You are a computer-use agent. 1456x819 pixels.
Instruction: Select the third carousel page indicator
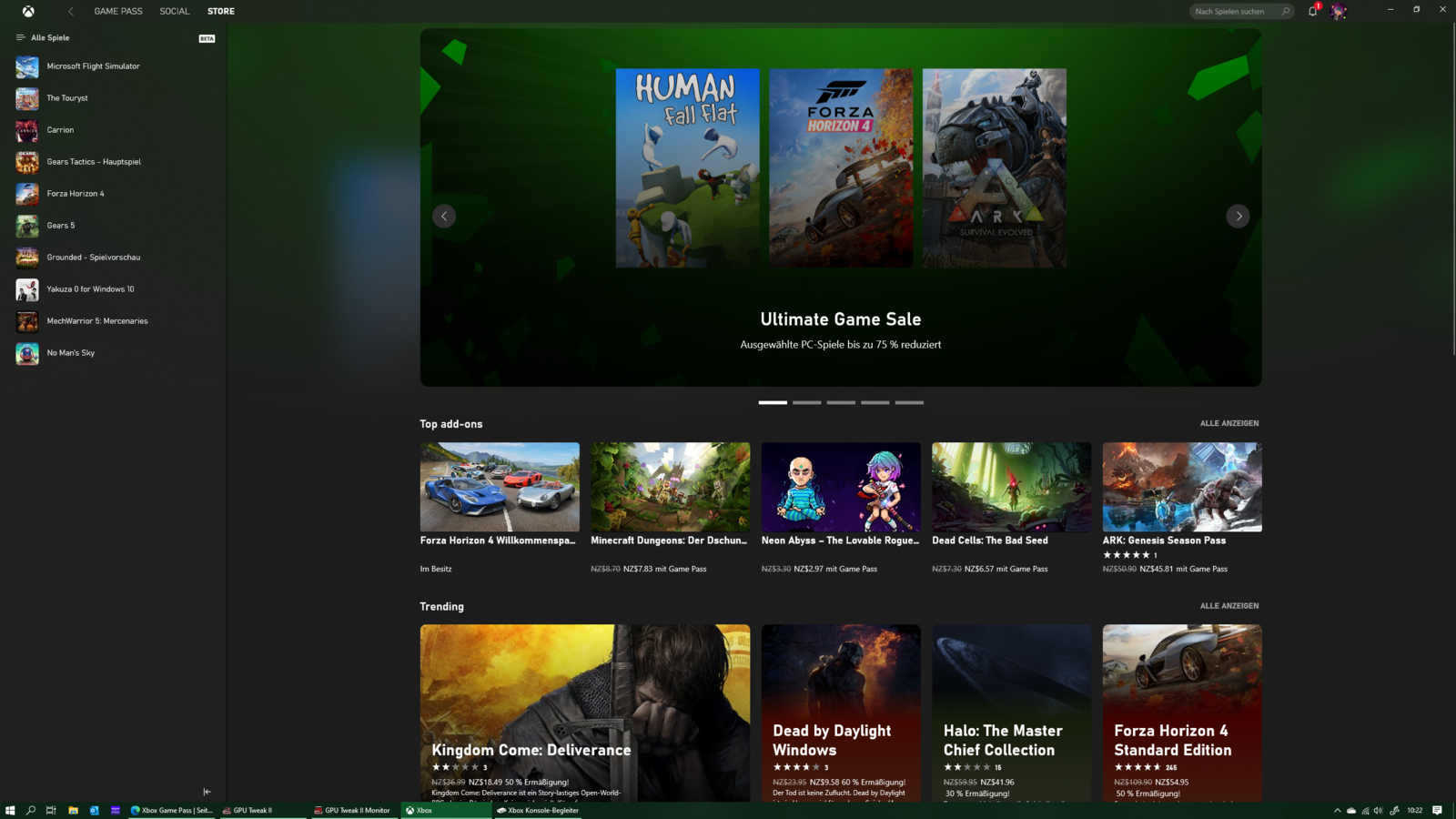841,402
